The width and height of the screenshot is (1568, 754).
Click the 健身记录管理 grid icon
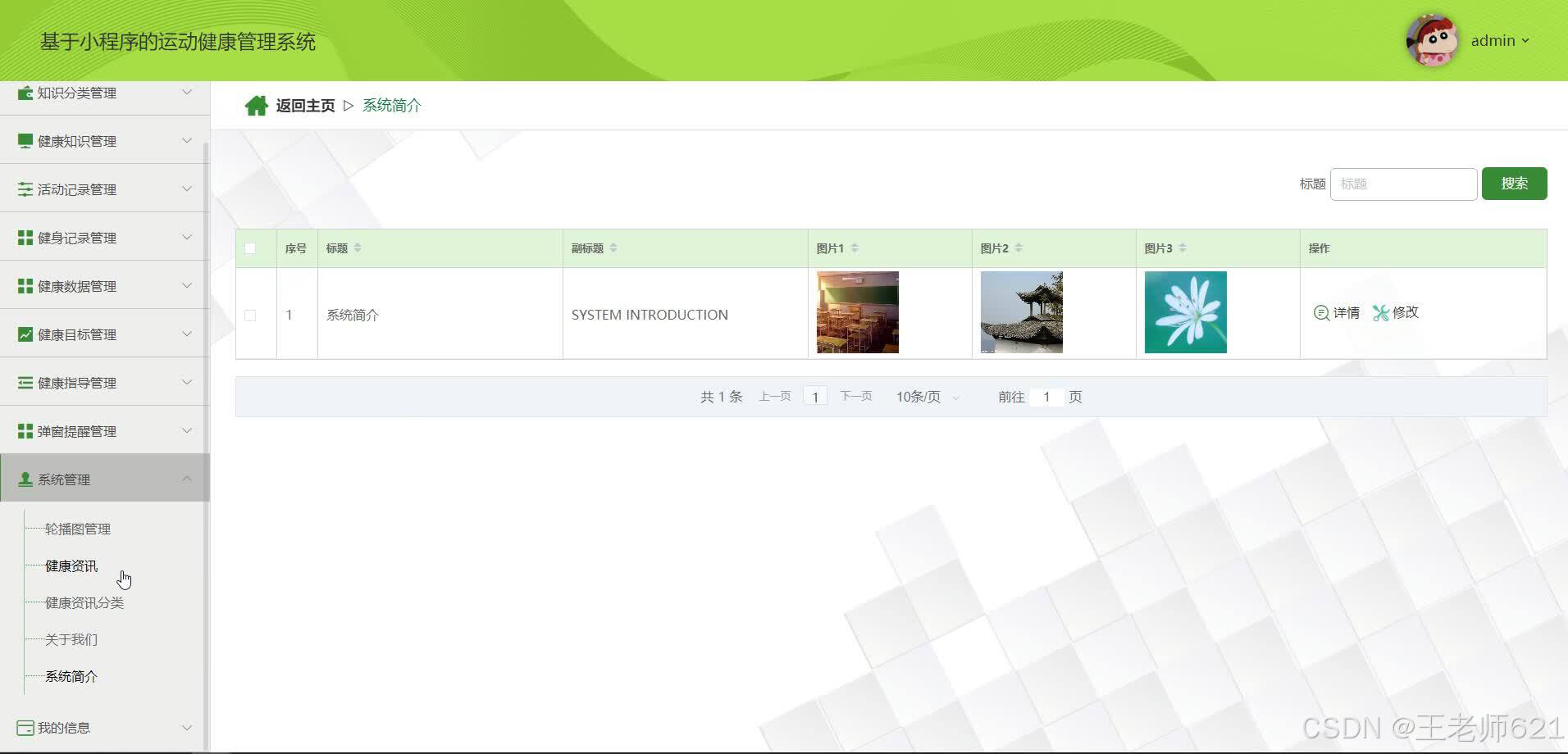(x=25, y=238)
